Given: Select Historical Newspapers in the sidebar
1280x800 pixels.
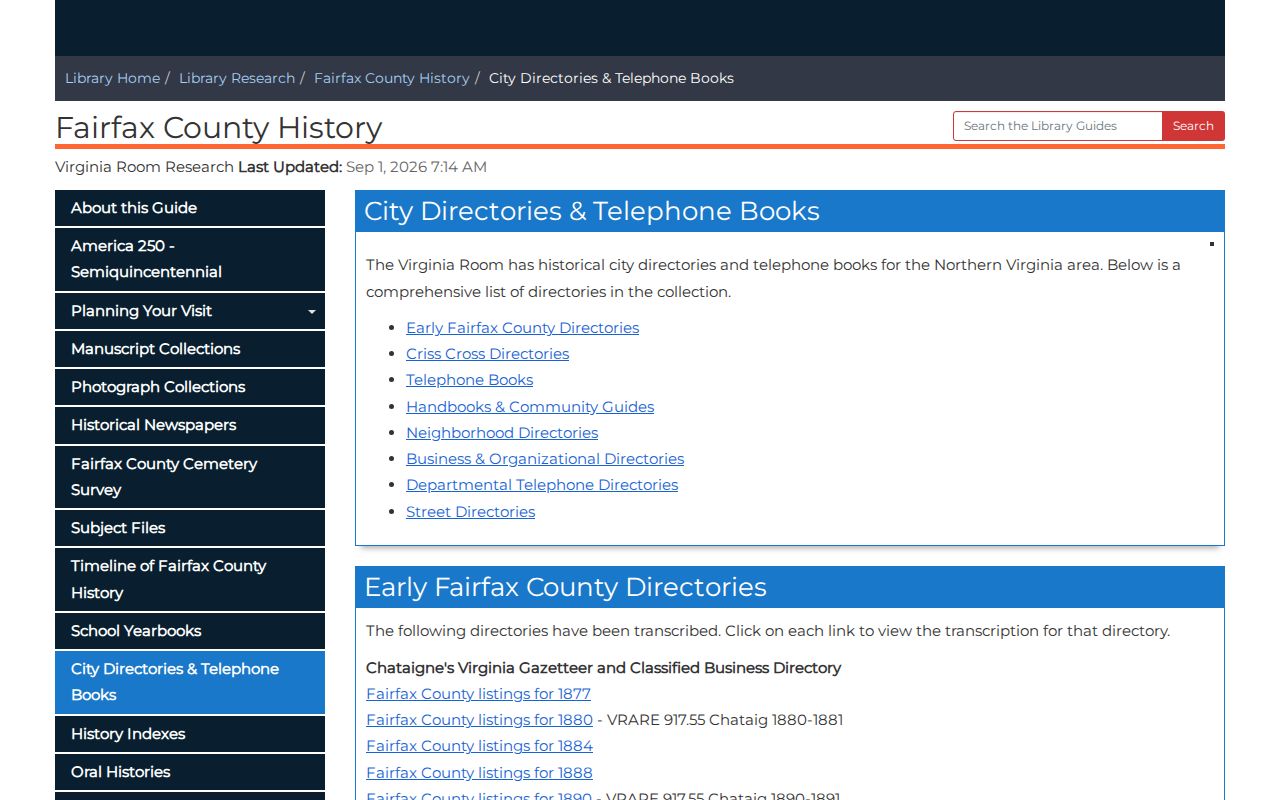Looking at the screenshot, I should (190, 425).
